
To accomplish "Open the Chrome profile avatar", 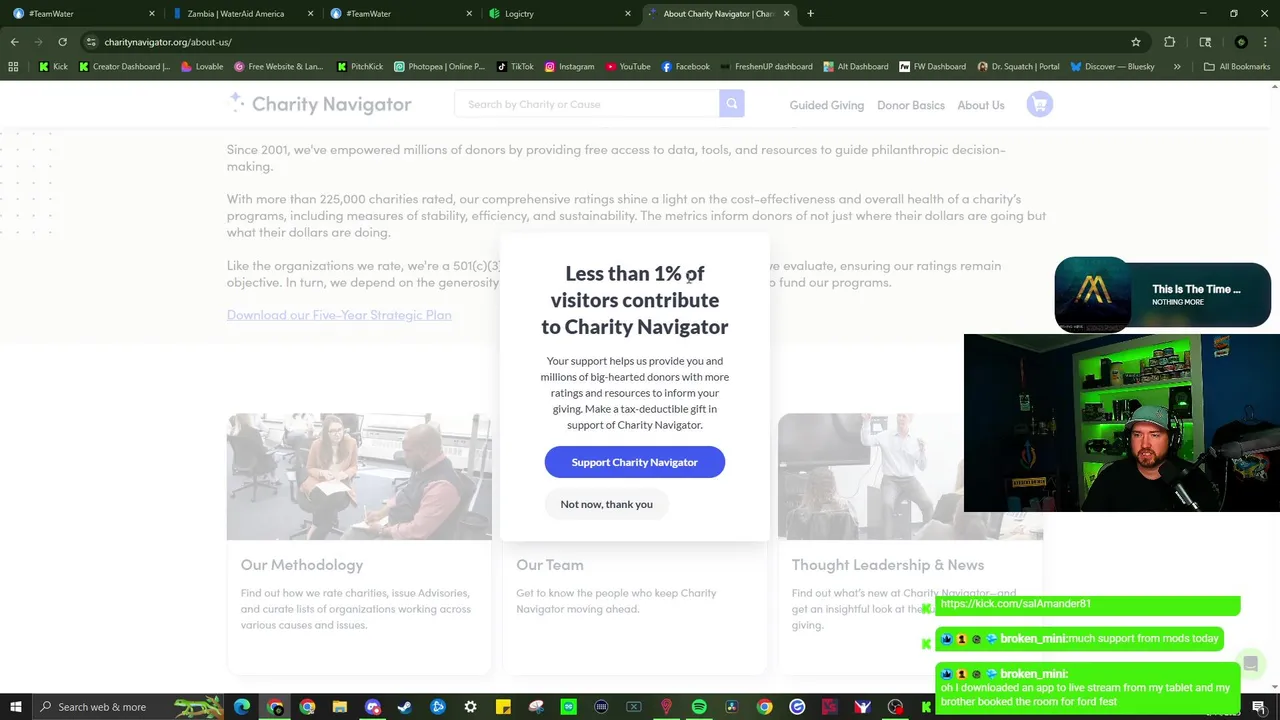I will (x=1241, y=42).
